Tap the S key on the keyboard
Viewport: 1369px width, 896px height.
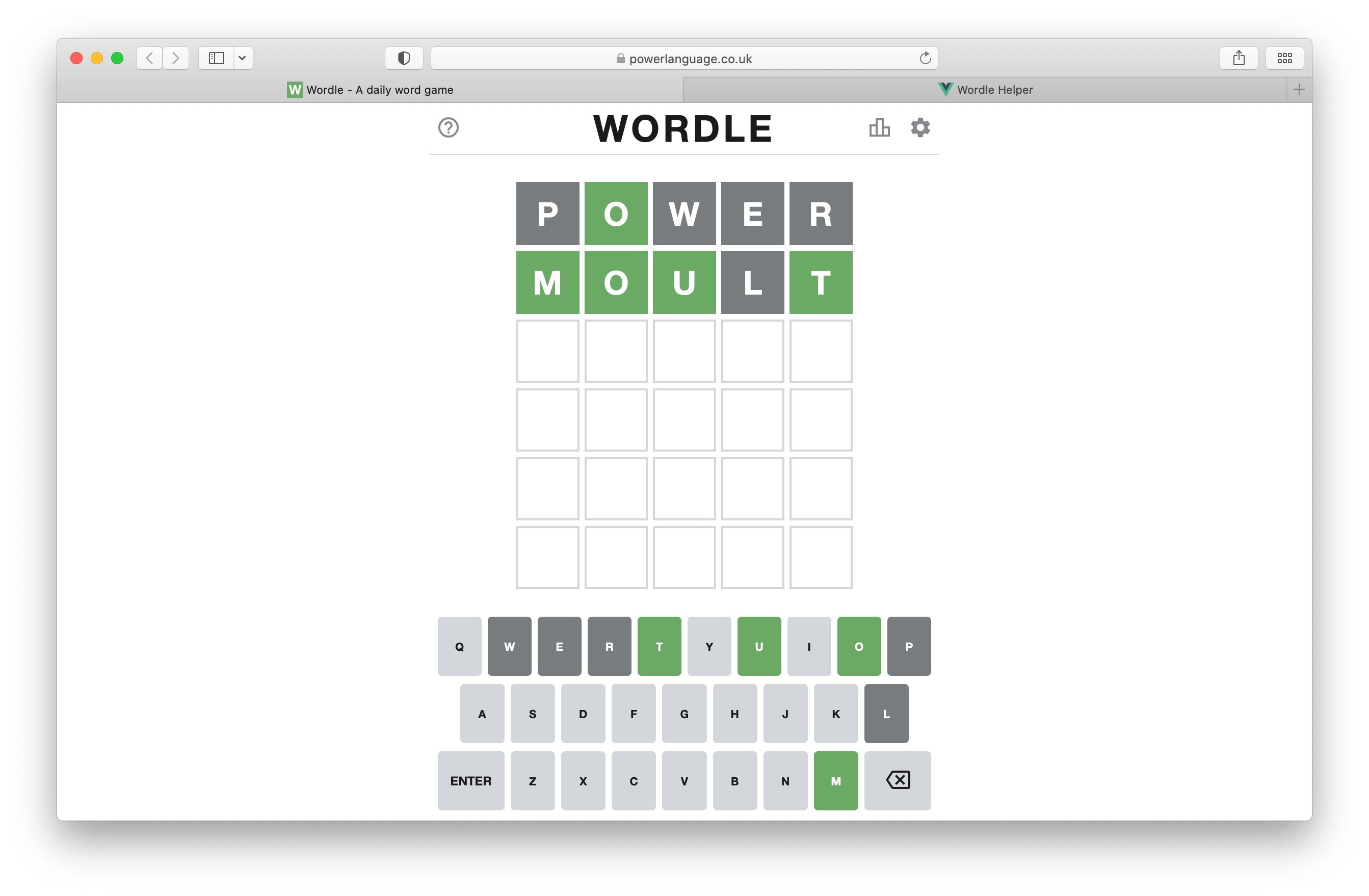(x=533, y=713)
